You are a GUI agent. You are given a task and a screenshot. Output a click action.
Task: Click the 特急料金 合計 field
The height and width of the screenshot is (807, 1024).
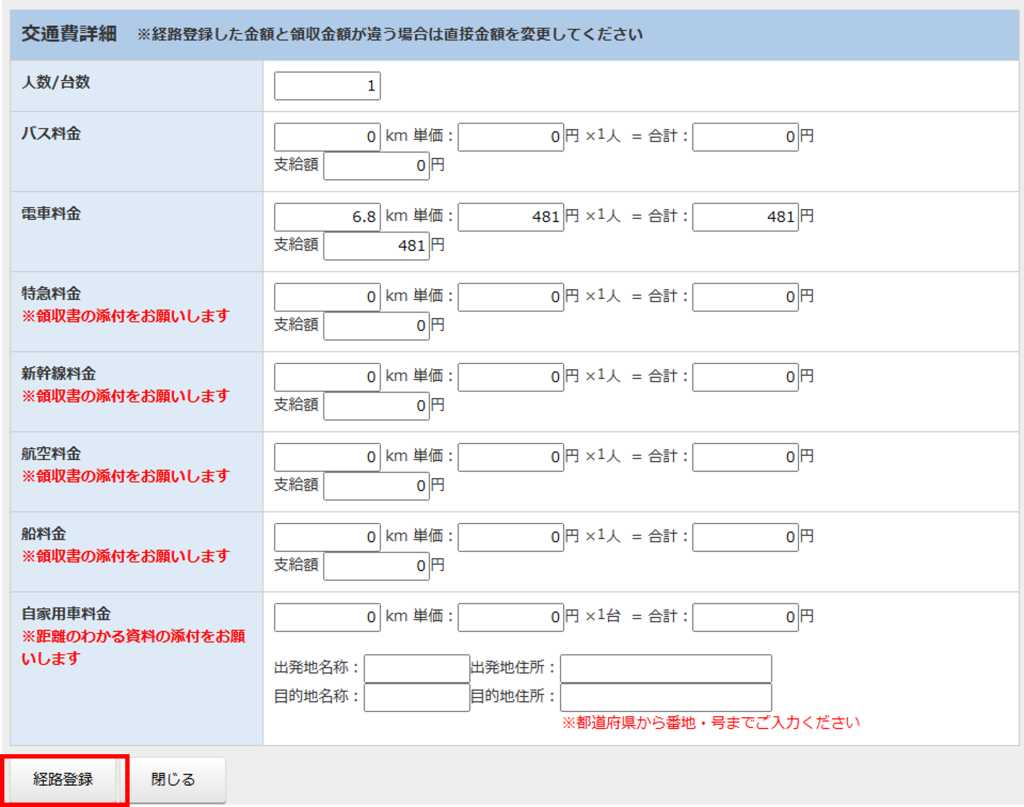[745, 297]
